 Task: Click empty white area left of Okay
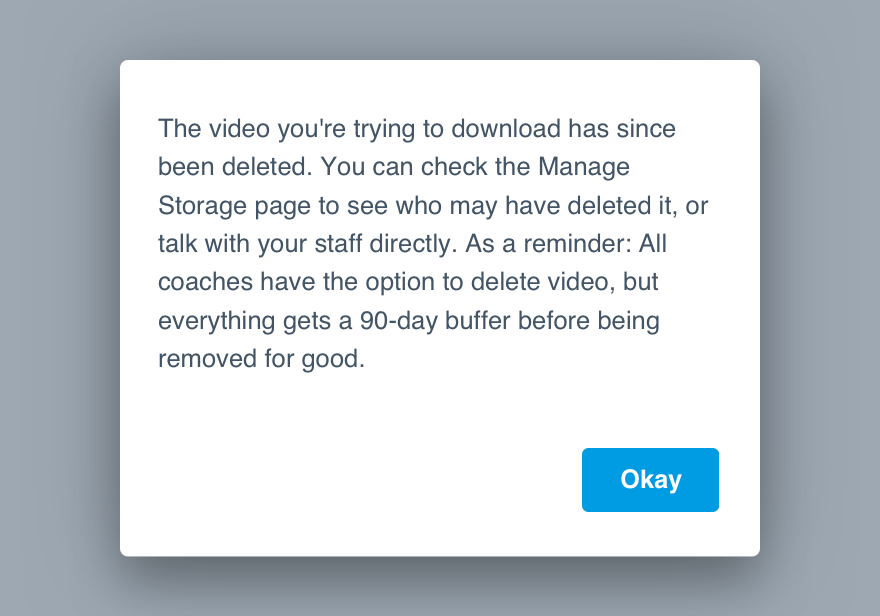pyautogui.click(x=348, y=480)
